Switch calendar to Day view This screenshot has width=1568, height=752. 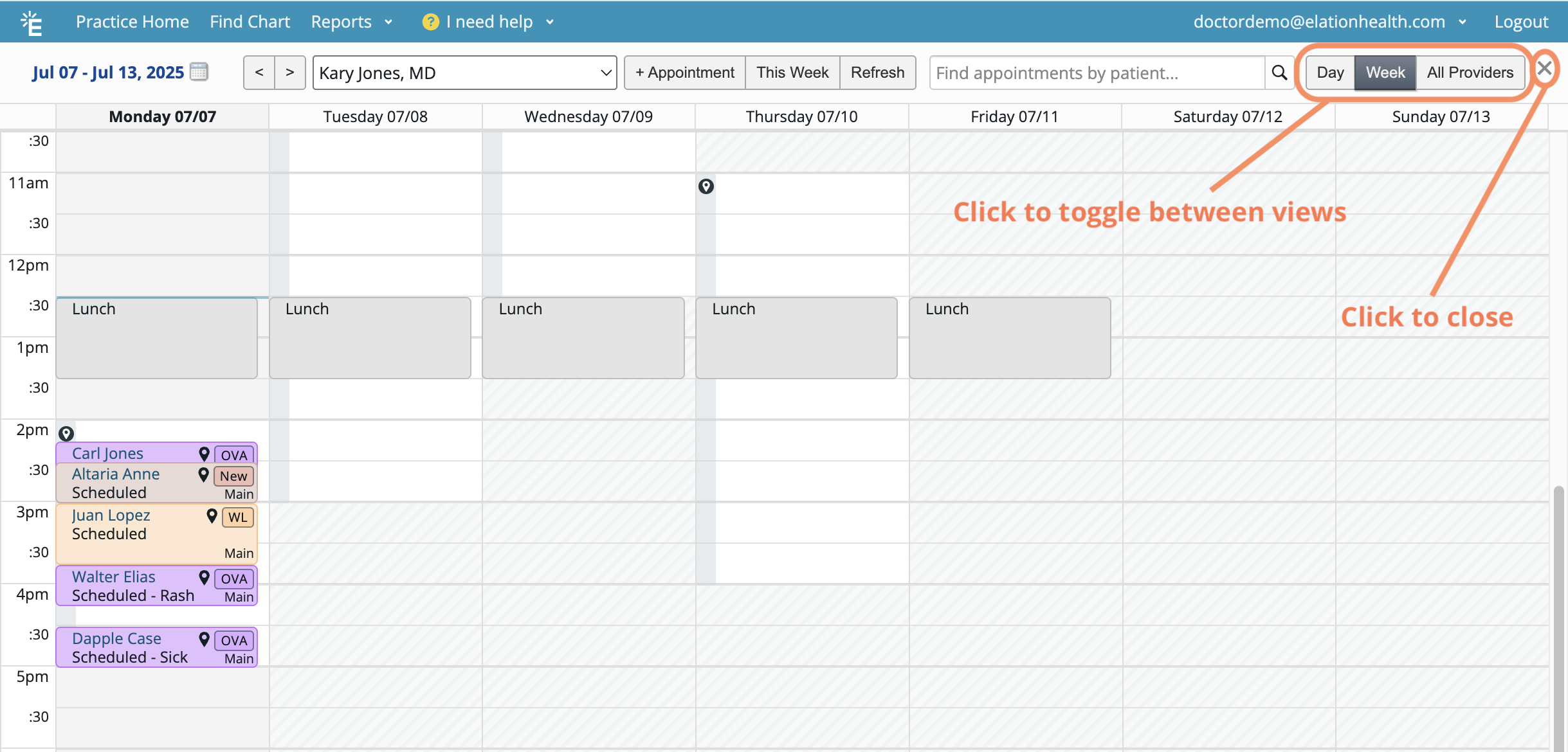1330,73
